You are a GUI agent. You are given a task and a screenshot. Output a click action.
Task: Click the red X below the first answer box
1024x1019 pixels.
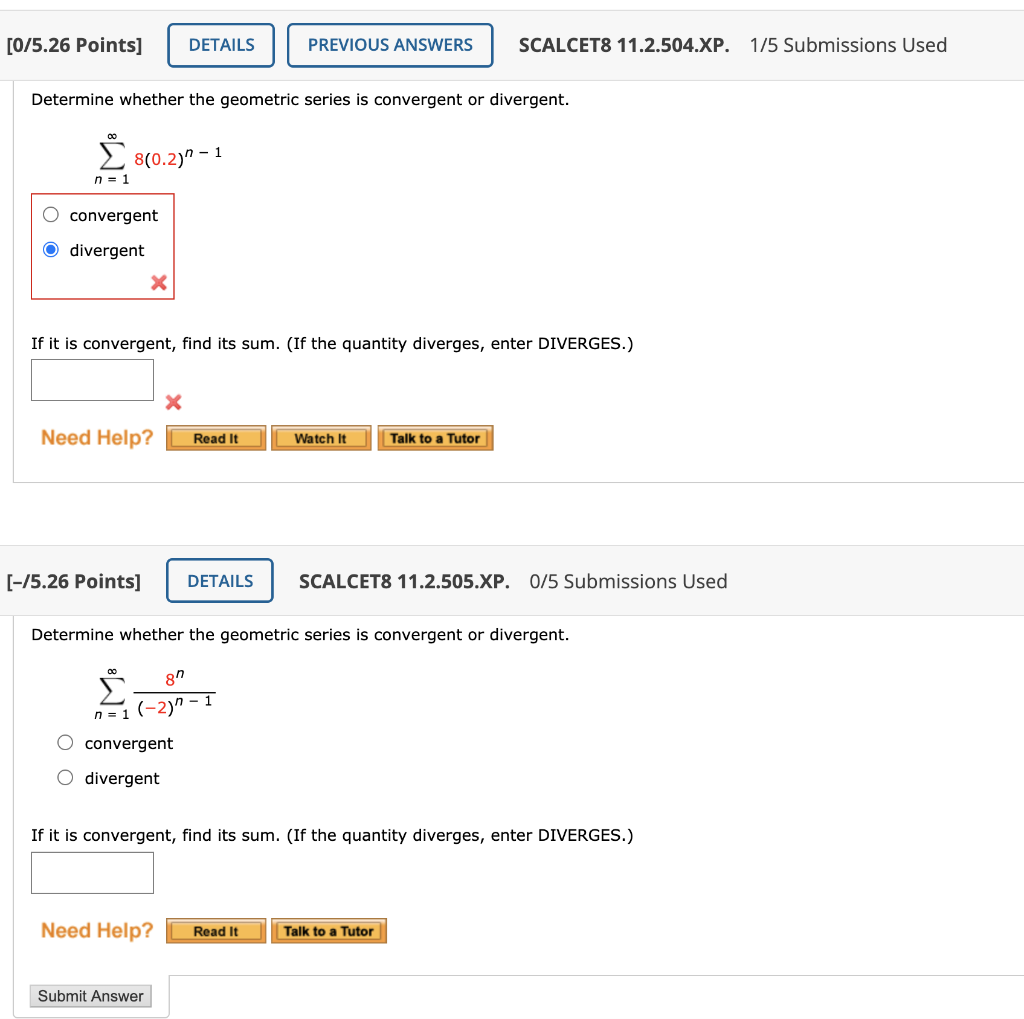point(173,403)
